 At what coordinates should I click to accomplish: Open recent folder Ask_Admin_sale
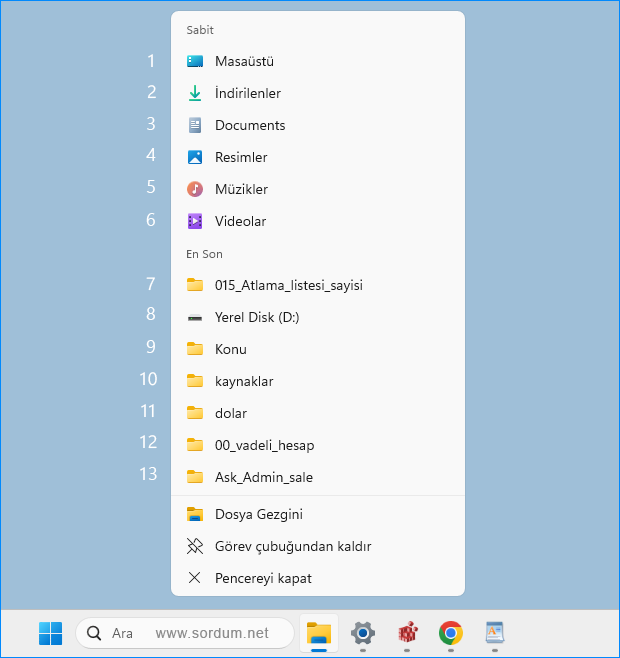[318, 477]
